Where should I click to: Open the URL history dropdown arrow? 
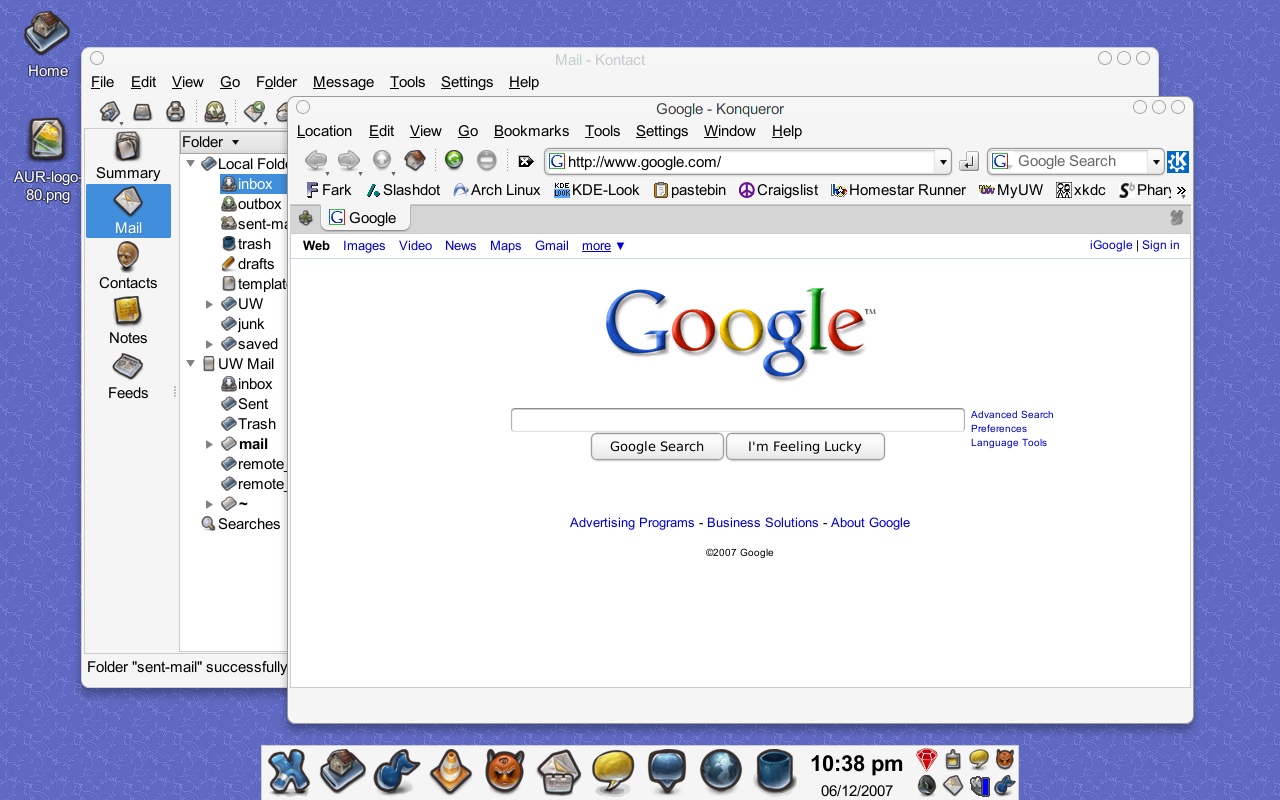[942, 161]
